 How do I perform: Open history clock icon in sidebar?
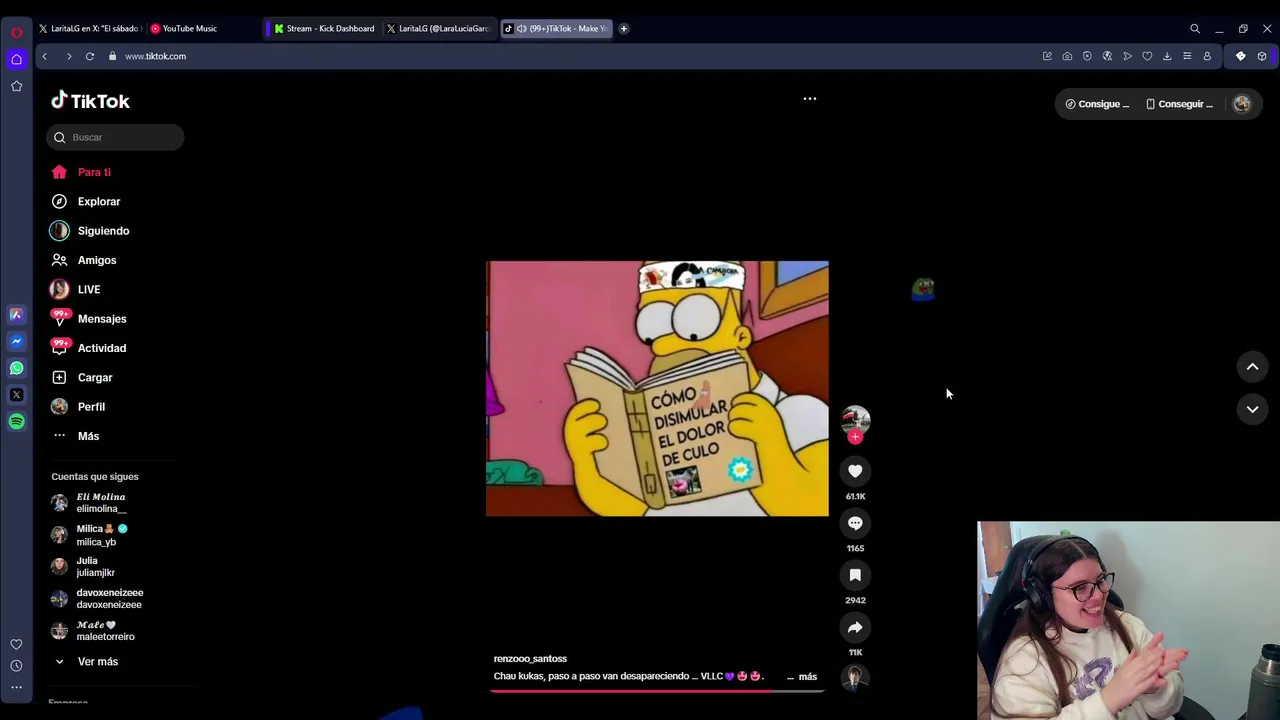pyautogui.click(x=16, y=666)
